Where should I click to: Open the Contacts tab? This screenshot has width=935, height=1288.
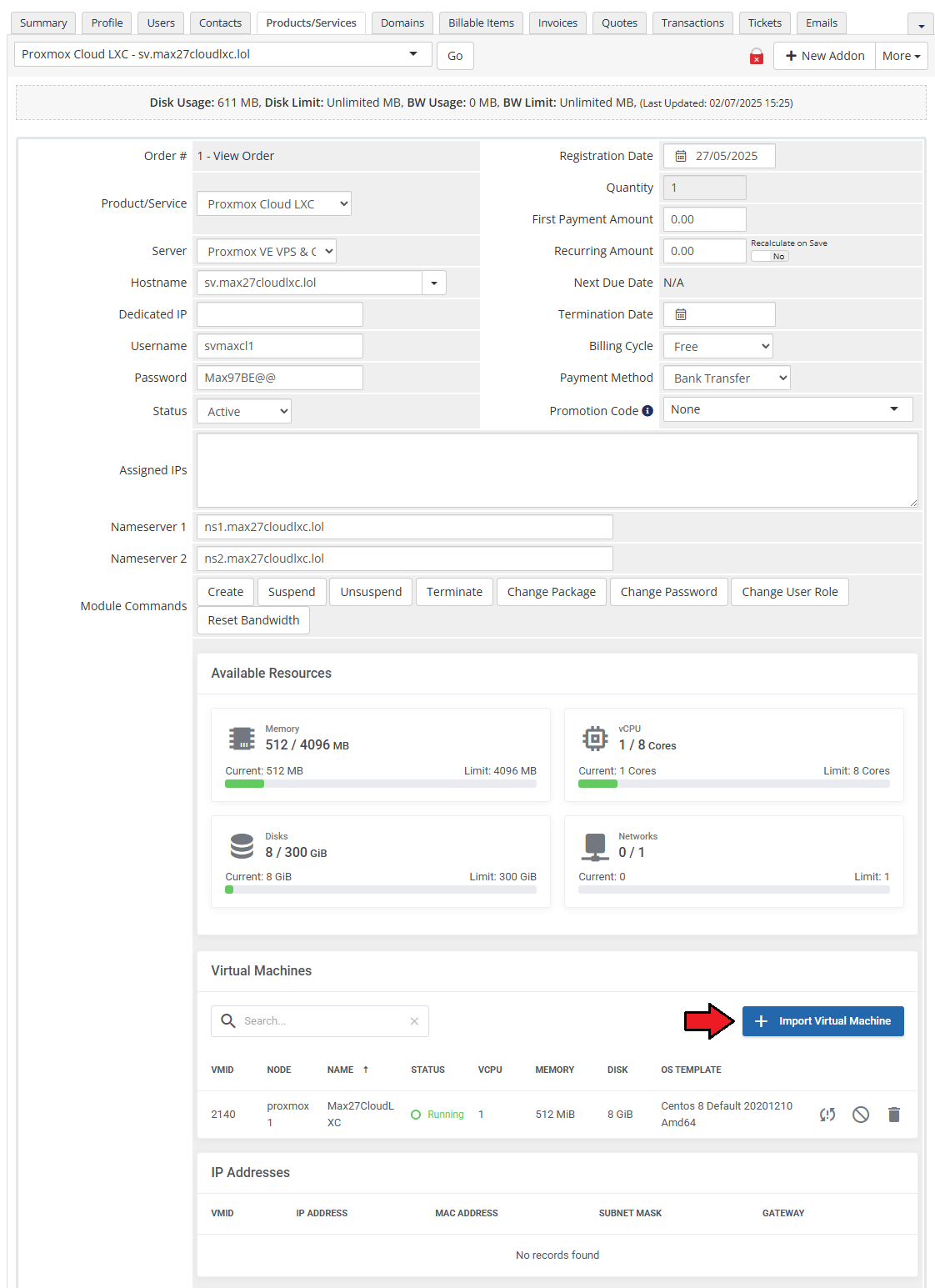tap(221, 23)
